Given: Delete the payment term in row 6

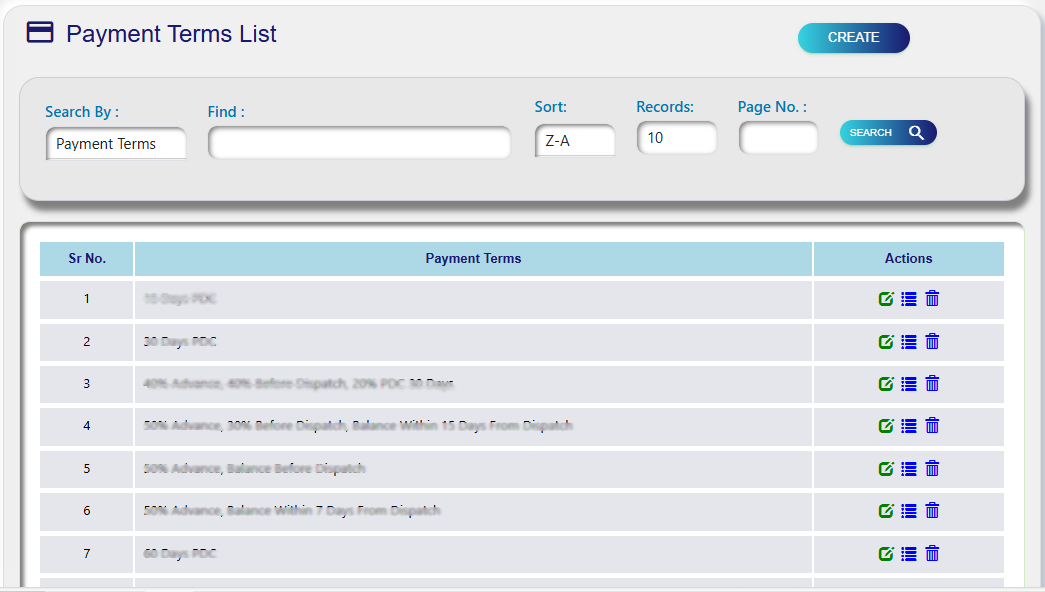Looking at the screenshot, I should coord(932,510).
